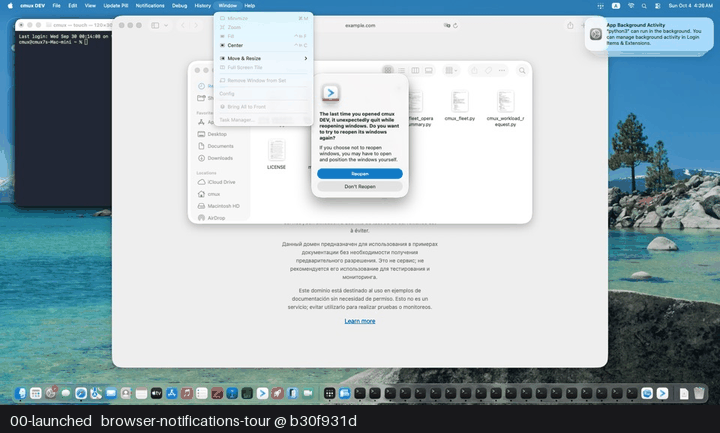The width and height of the screenshot is (720, 433).
Task: Open App Store from the Dock
Action: (x=171, y=393)
